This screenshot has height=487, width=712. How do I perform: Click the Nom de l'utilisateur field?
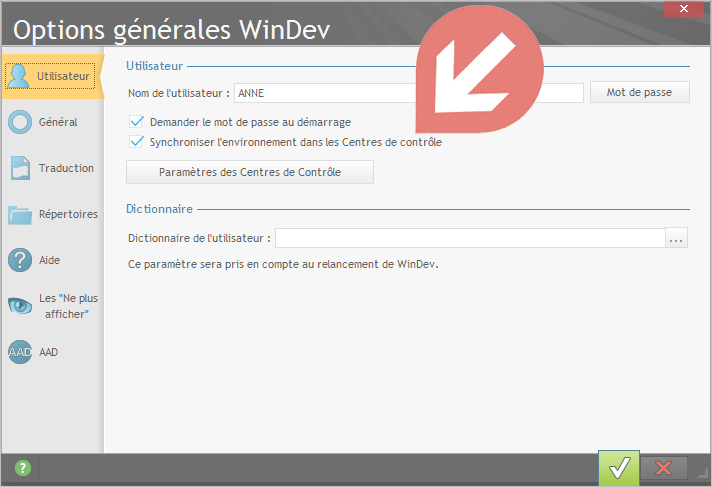[x=409, y=93]
